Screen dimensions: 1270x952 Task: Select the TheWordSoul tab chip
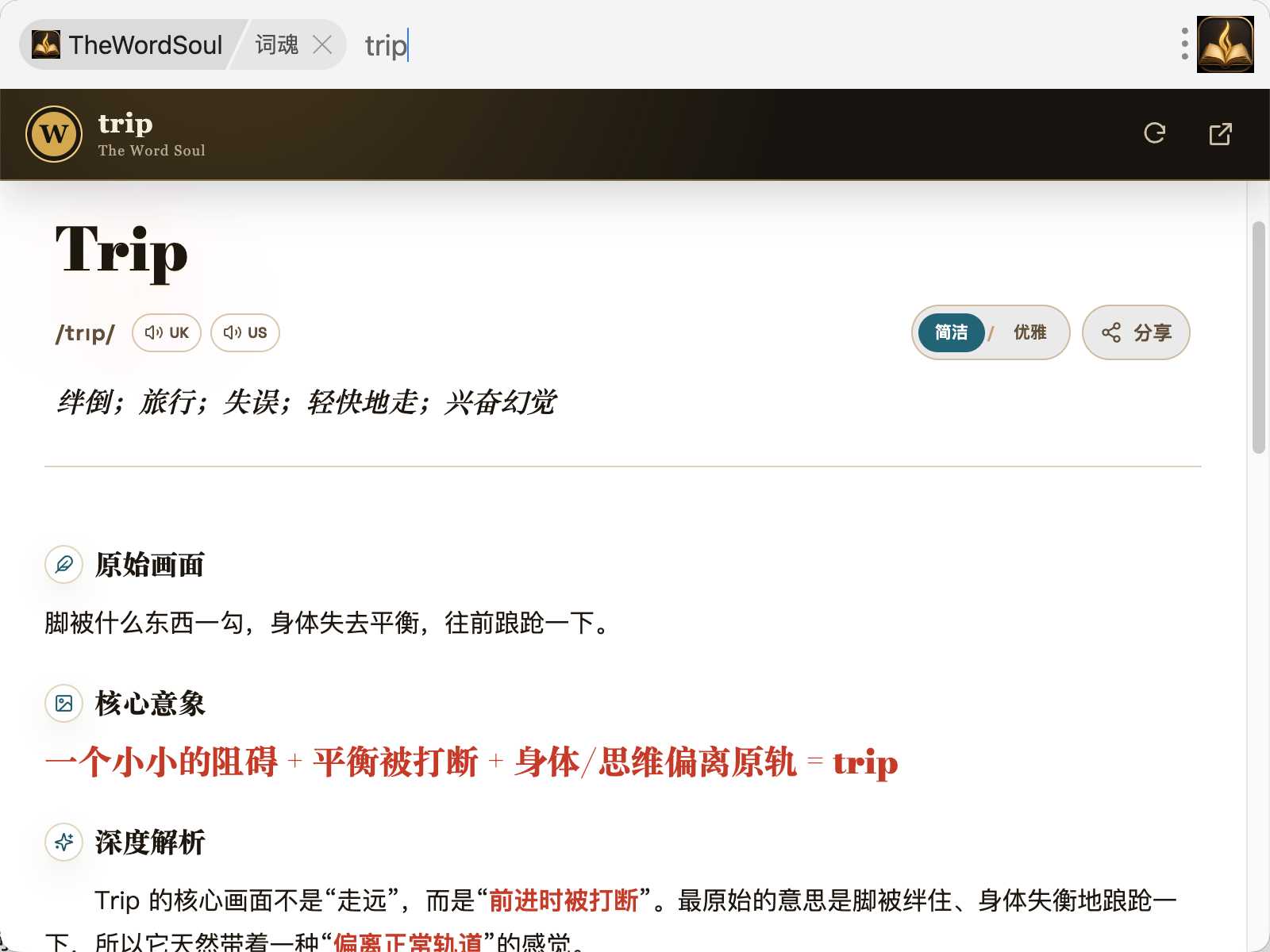tap(127, 44)
